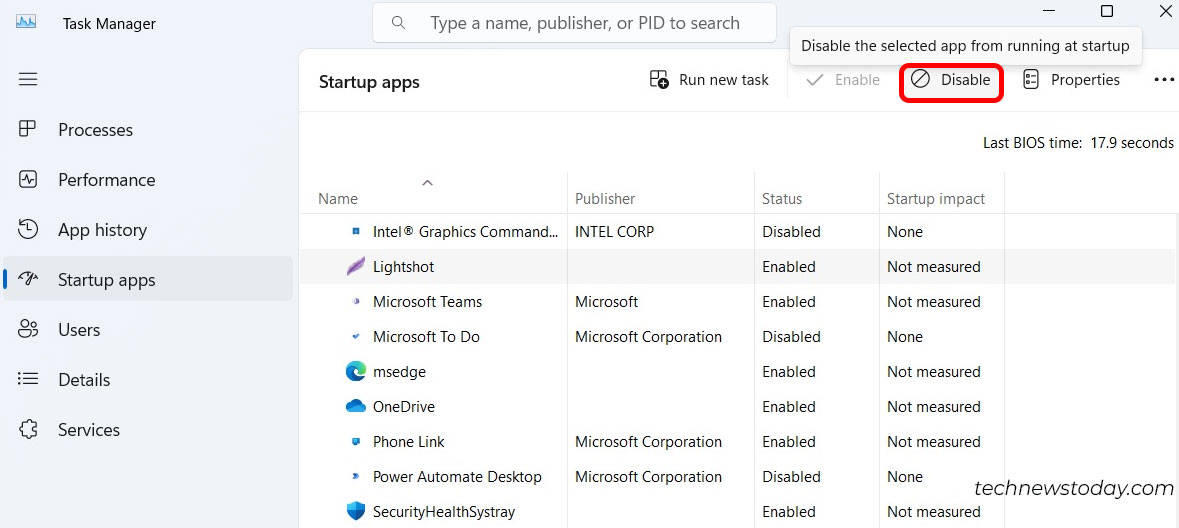Sort by the Publisher column header
The width and height of the screenshot is (1179, 528).
coord(605,199)
